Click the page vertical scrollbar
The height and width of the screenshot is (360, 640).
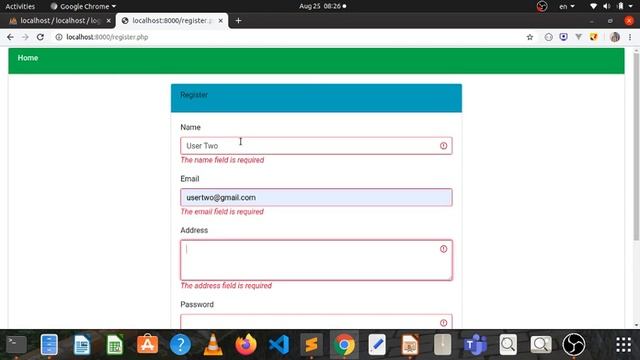click(636, 147)
